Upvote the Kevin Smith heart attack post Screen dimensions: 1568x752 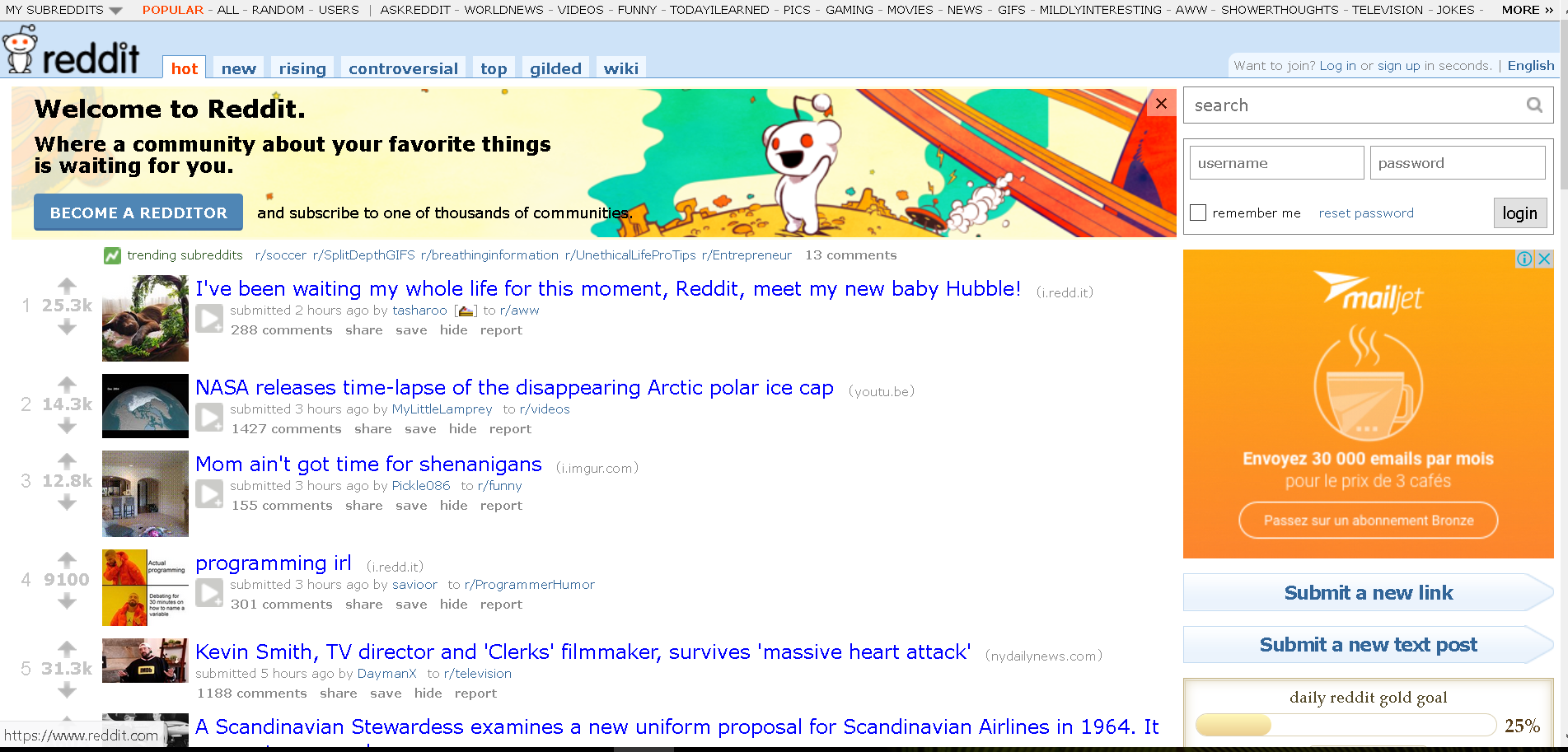point(67,648)
